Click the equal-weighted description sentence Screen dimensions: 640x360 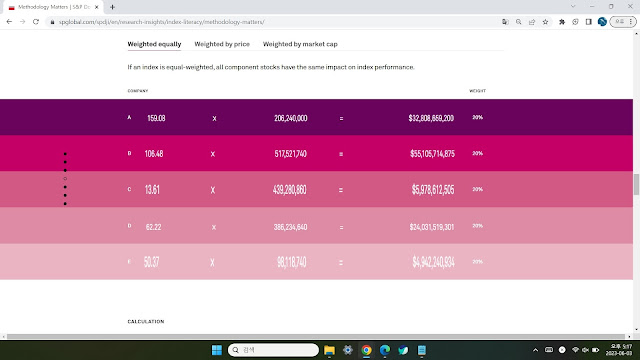(x=271, y=67)
